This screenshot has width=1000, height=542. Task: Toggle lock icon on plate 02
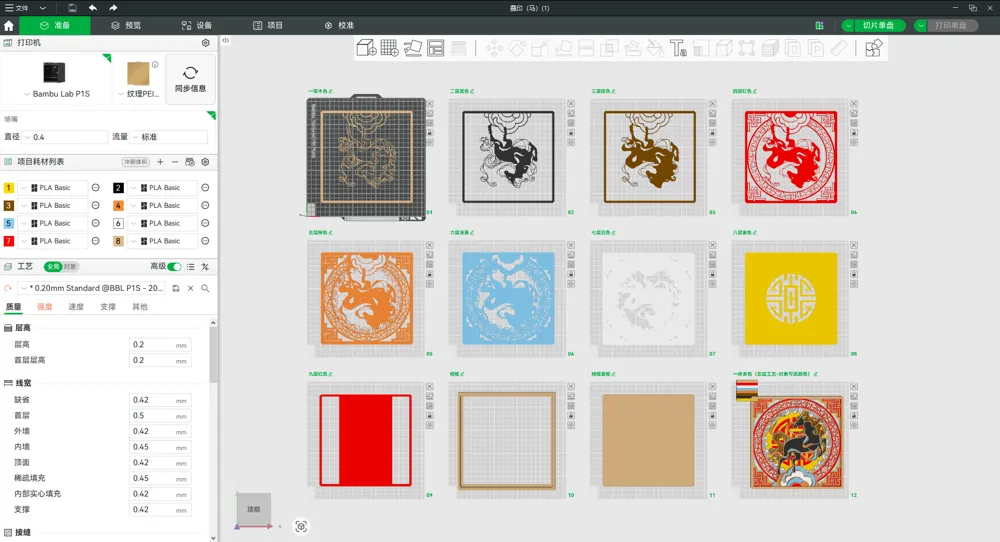point(571,133)
